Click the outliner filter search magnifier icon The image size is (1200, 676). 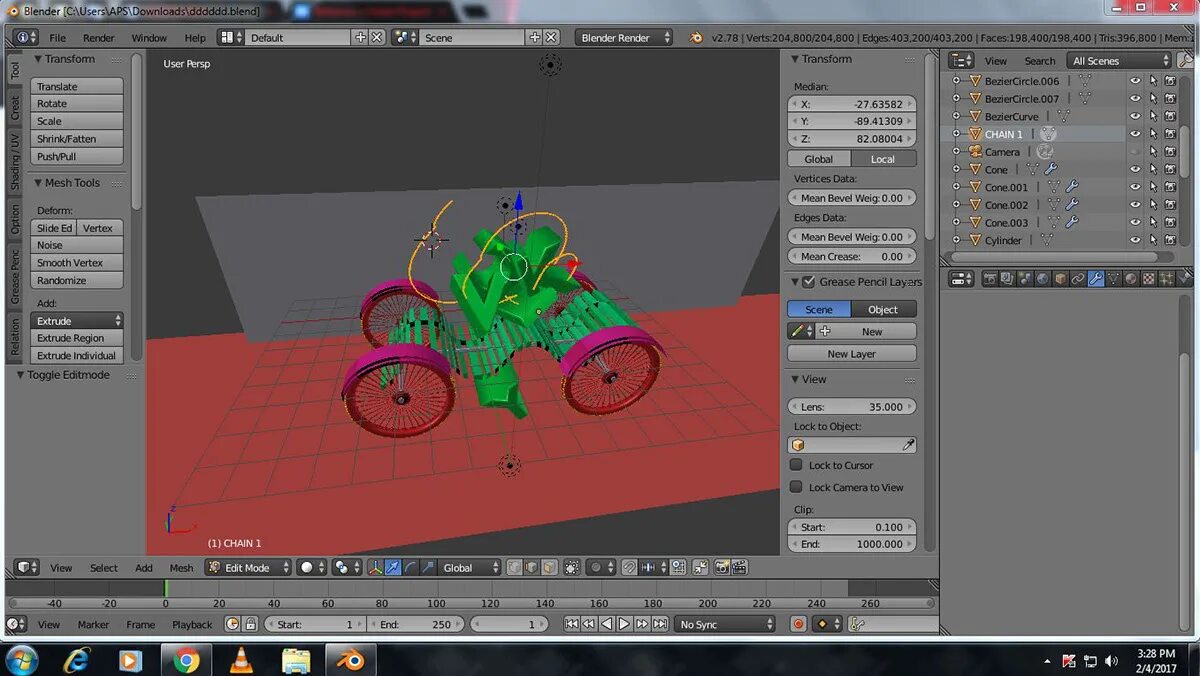click(1186, 61)
